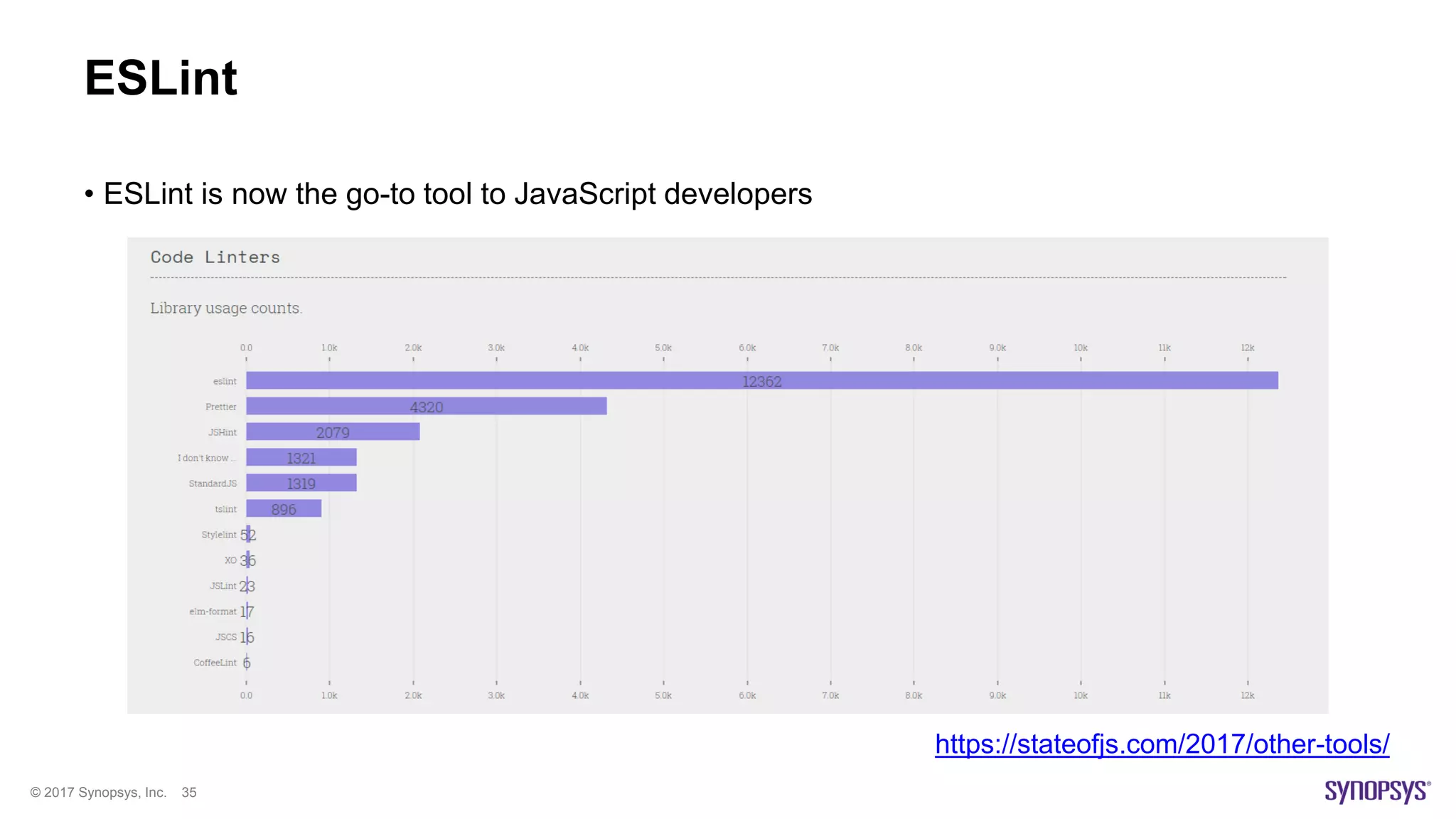
Task: Open the stateofjs.com 2017 other-tools link
Action: 1162,744
